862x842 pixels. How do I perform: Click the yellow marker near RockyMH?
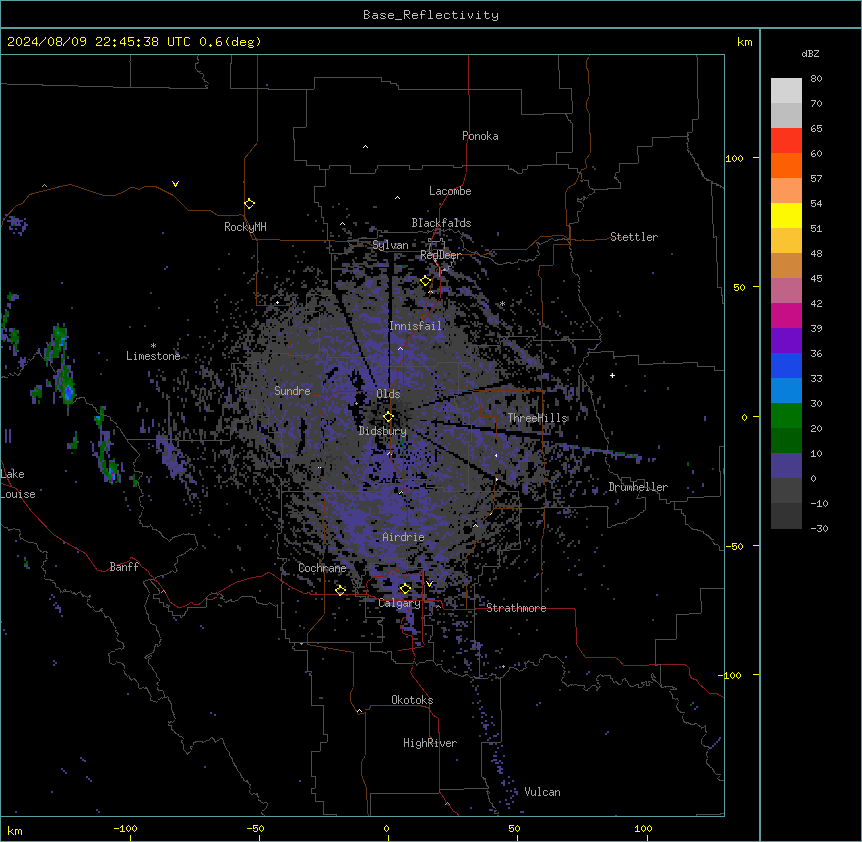pyautogui.click(x=250, y=204)
